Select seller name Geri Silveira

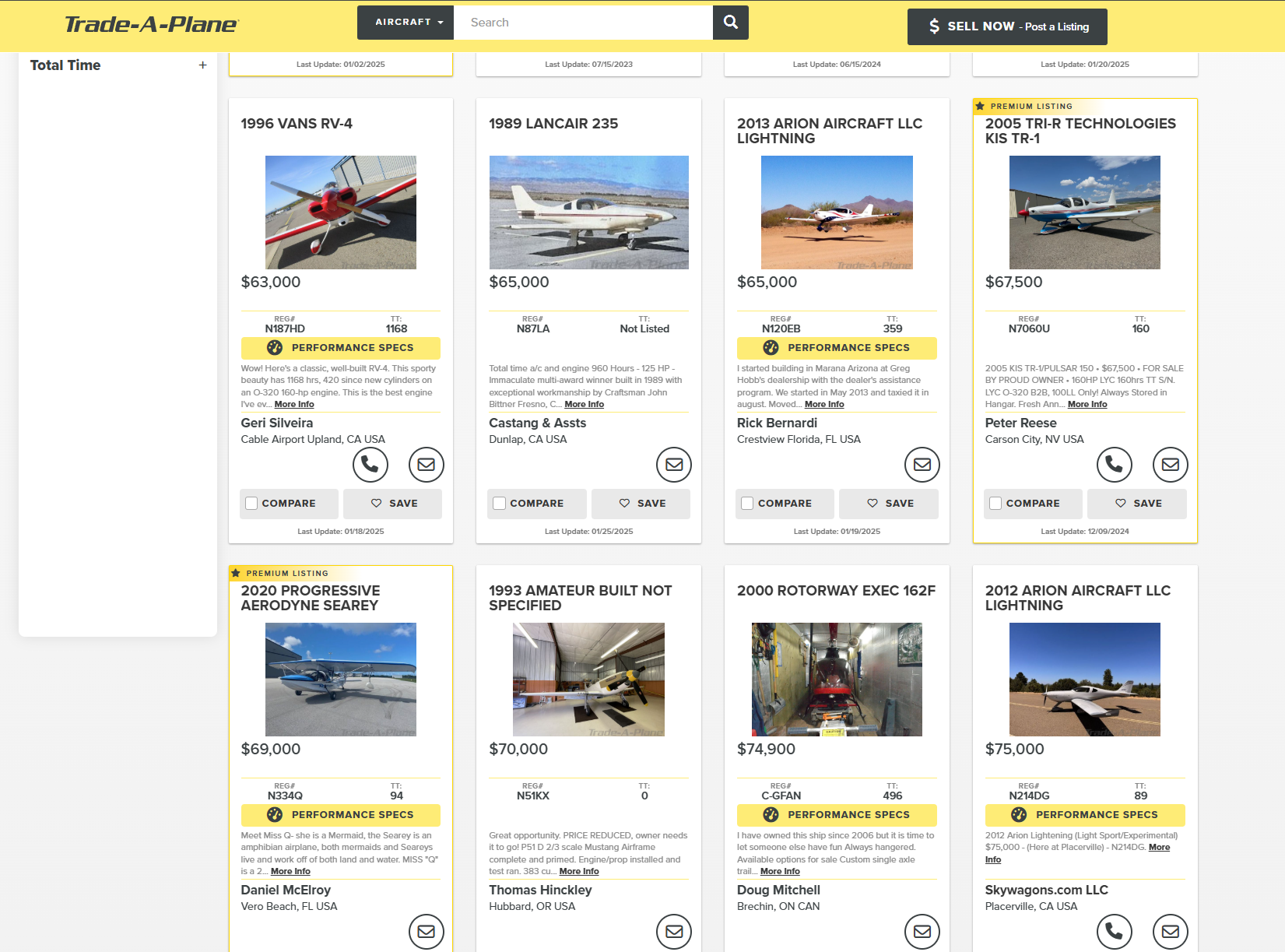point(277,423)
